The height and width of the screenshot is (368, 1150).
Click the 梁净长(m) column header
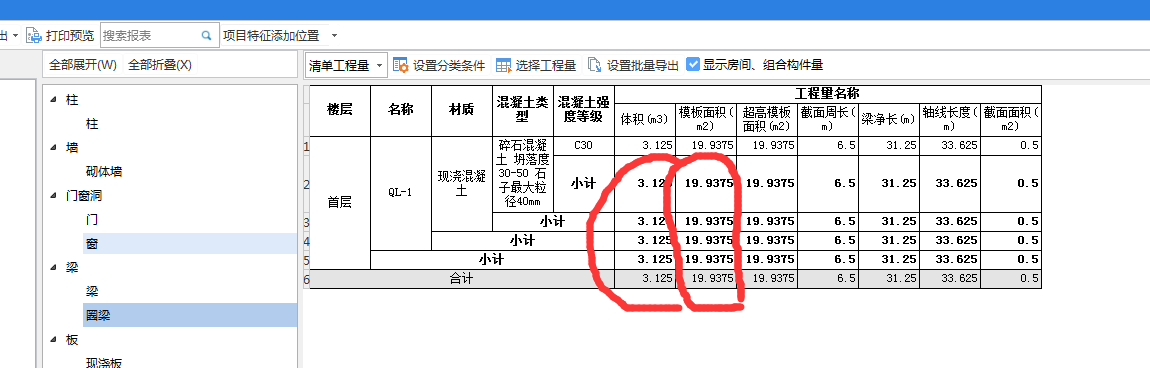tap(888, 119)
